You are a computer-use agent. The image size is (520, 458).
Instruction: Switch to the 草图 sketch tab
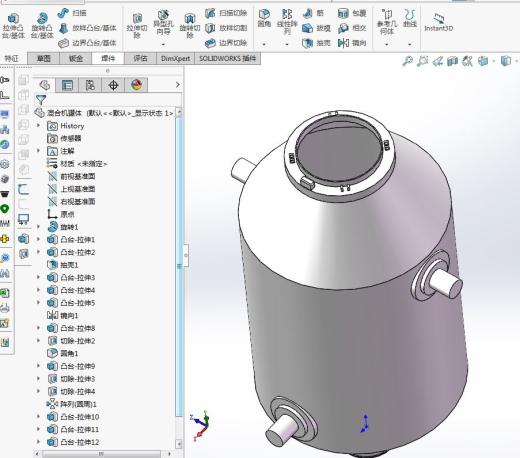(43, 59)
